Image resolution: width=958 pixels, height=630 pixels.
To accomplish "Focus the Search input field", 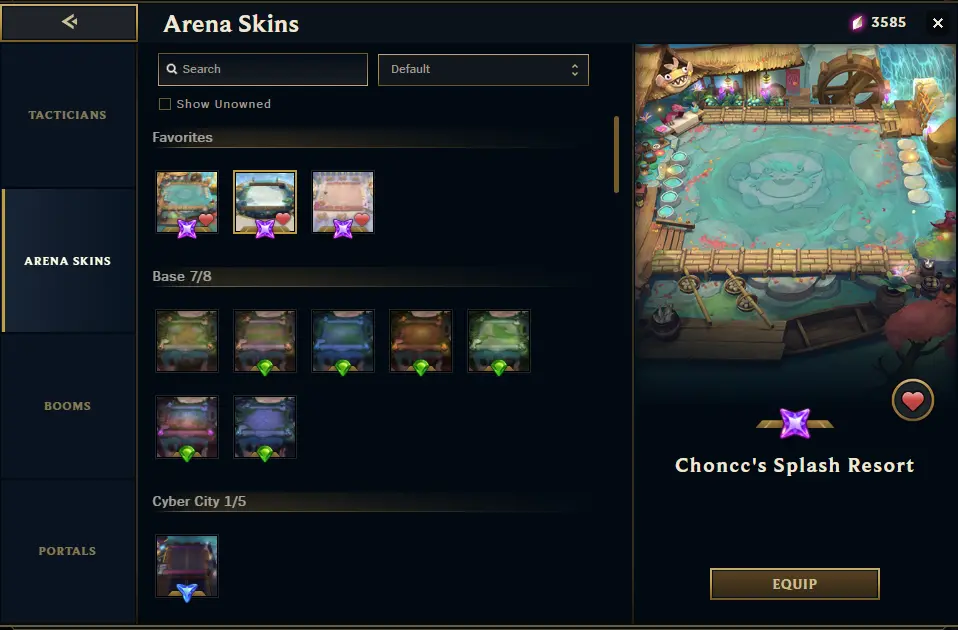I will coord(263,70).
